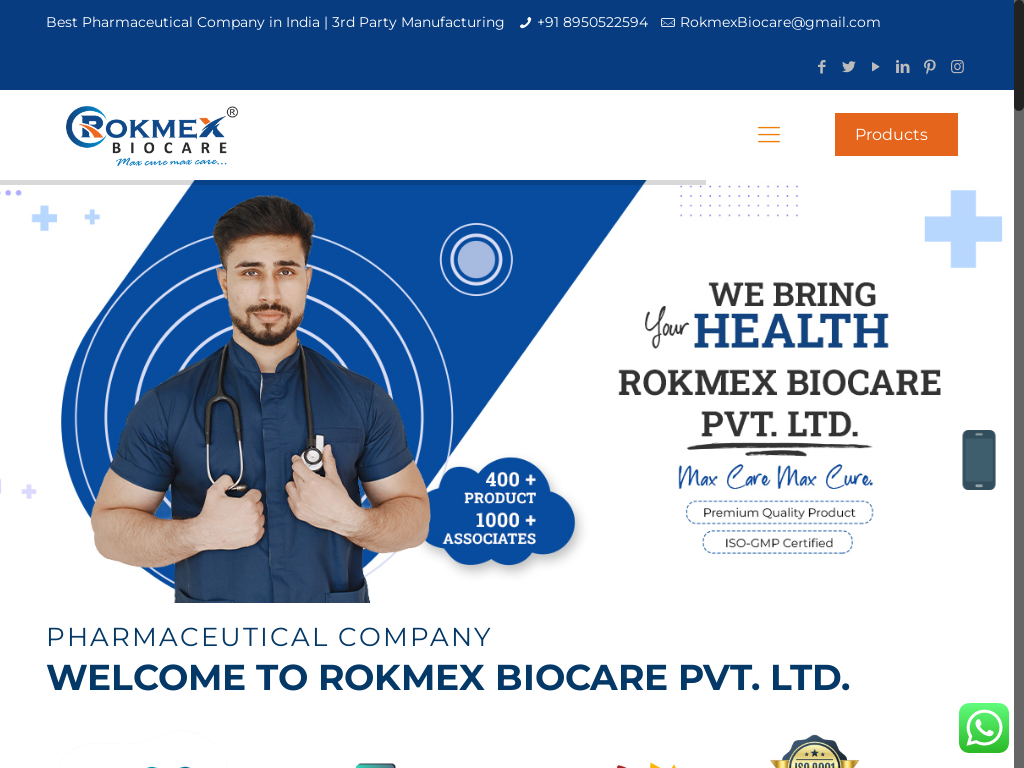Expand the orange hamburger menu
This screenshot has width=1024, height=768.
click(769, 135)
